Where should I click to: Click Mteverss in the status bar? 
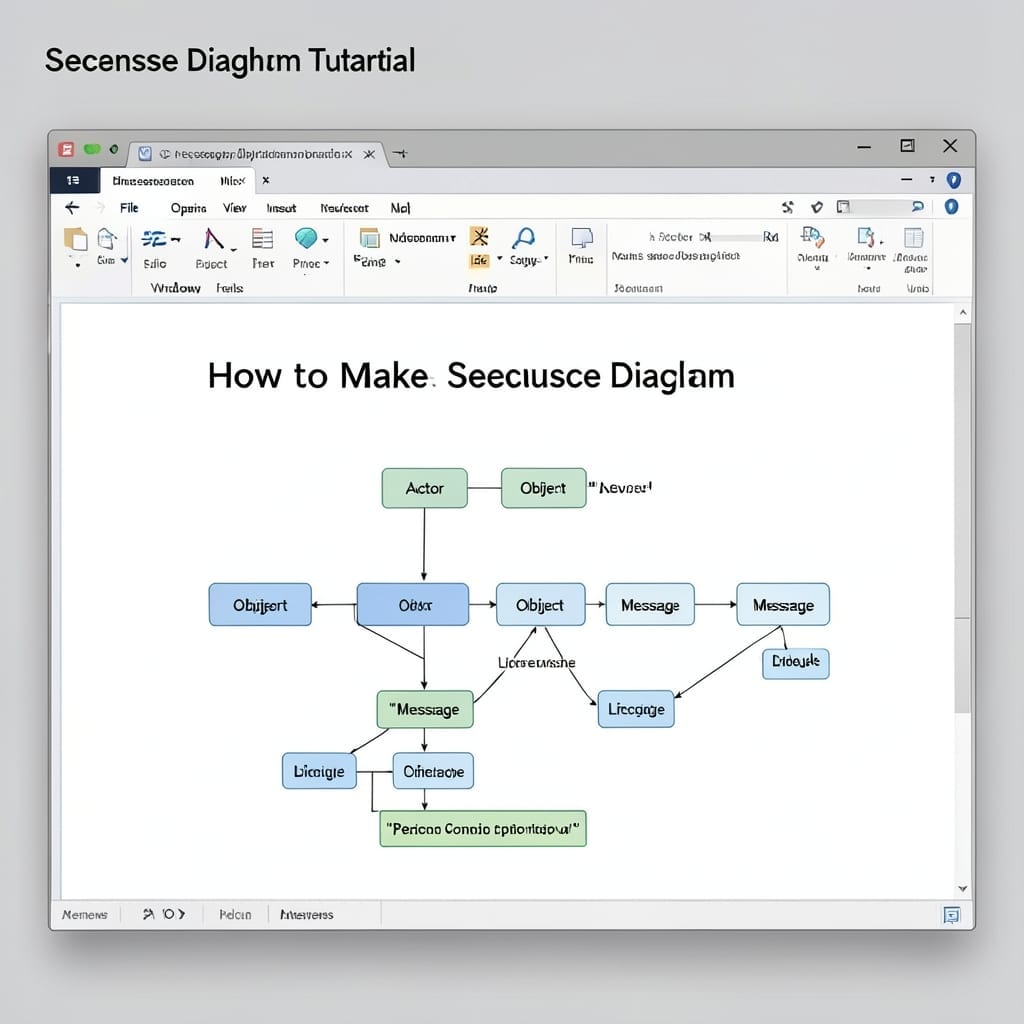[306, 914]
